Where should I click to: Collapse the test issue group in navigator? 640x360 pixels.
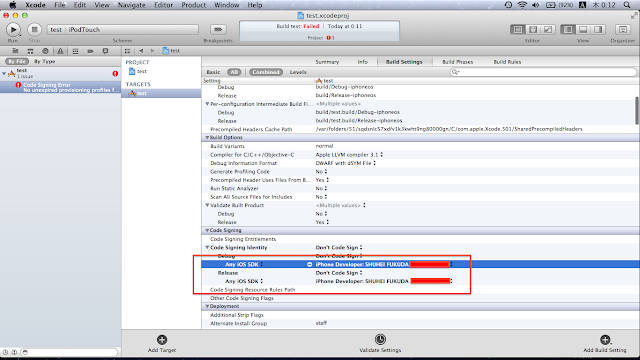4,73
